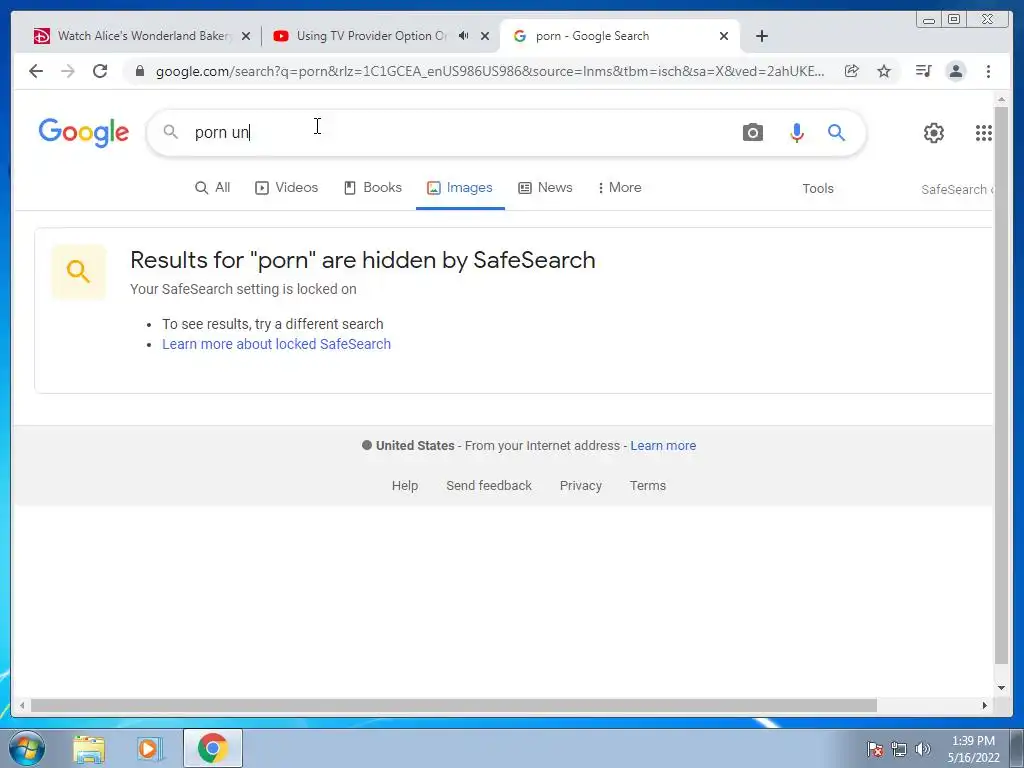Click the vertical scrollbar up arrow

click(x=1001, y=99)
